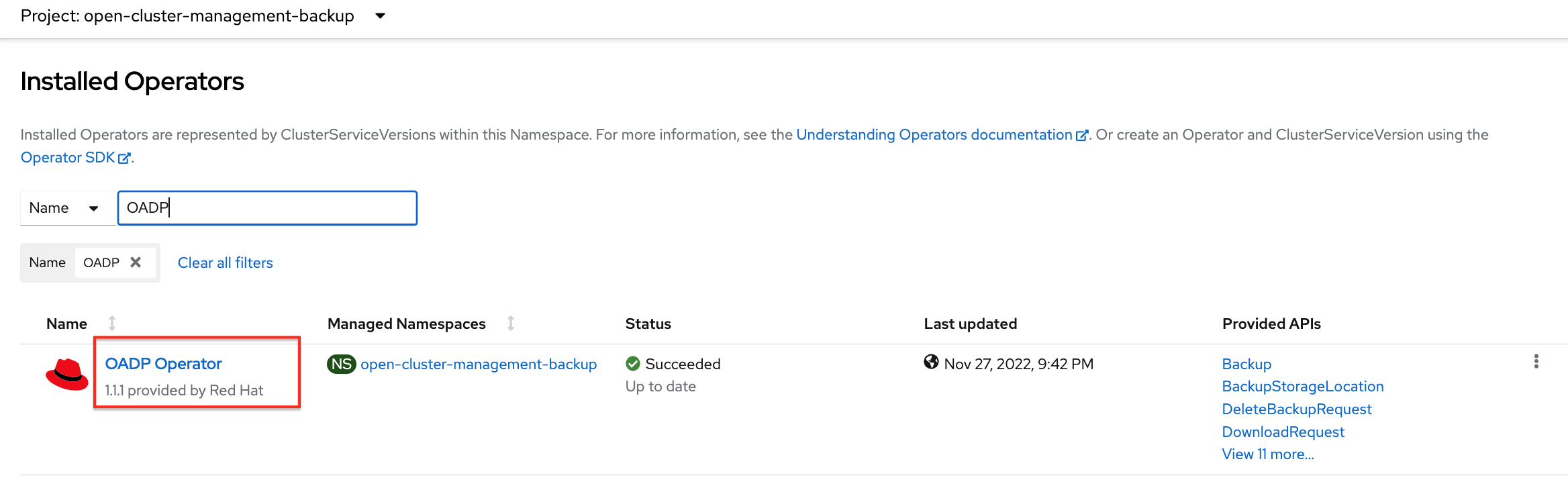Open the kebab menu for OADP Operator
1568x486 pixels.
pyautogui.click(x=1536, y=362)
